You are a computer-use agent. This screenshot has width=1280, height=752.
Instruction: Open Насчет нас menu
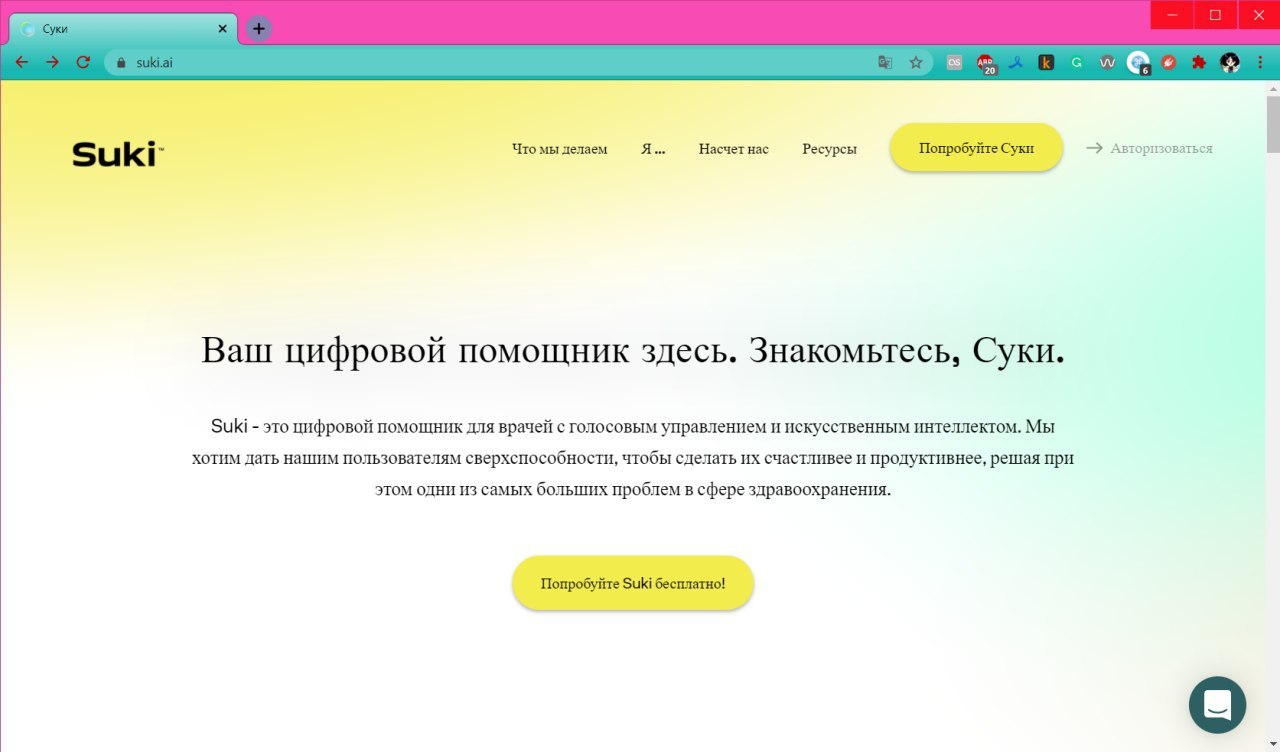click(734, 149)
